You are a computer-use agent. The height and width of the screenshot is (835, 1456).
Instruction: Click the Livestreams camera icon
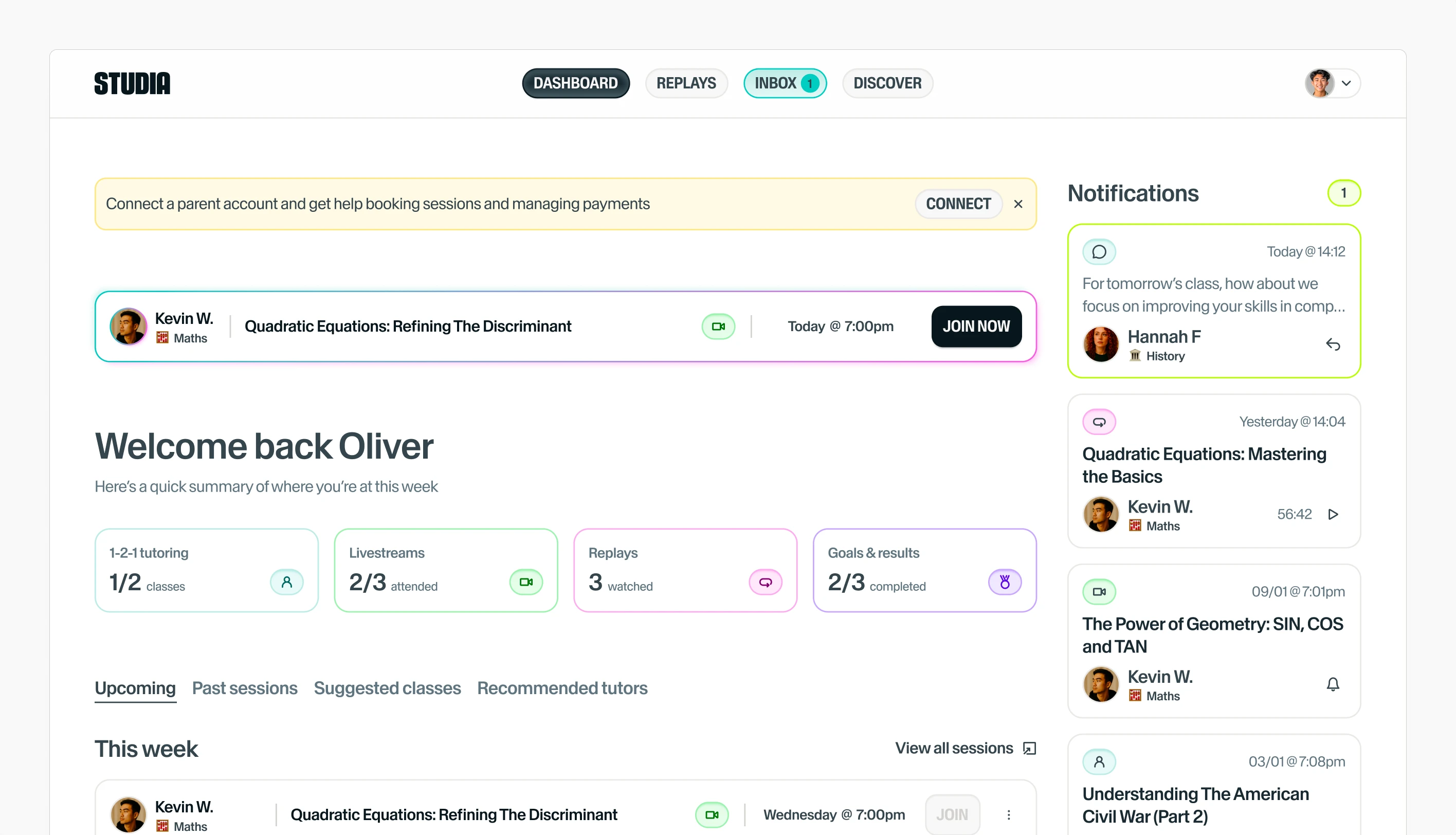(526, 582)
